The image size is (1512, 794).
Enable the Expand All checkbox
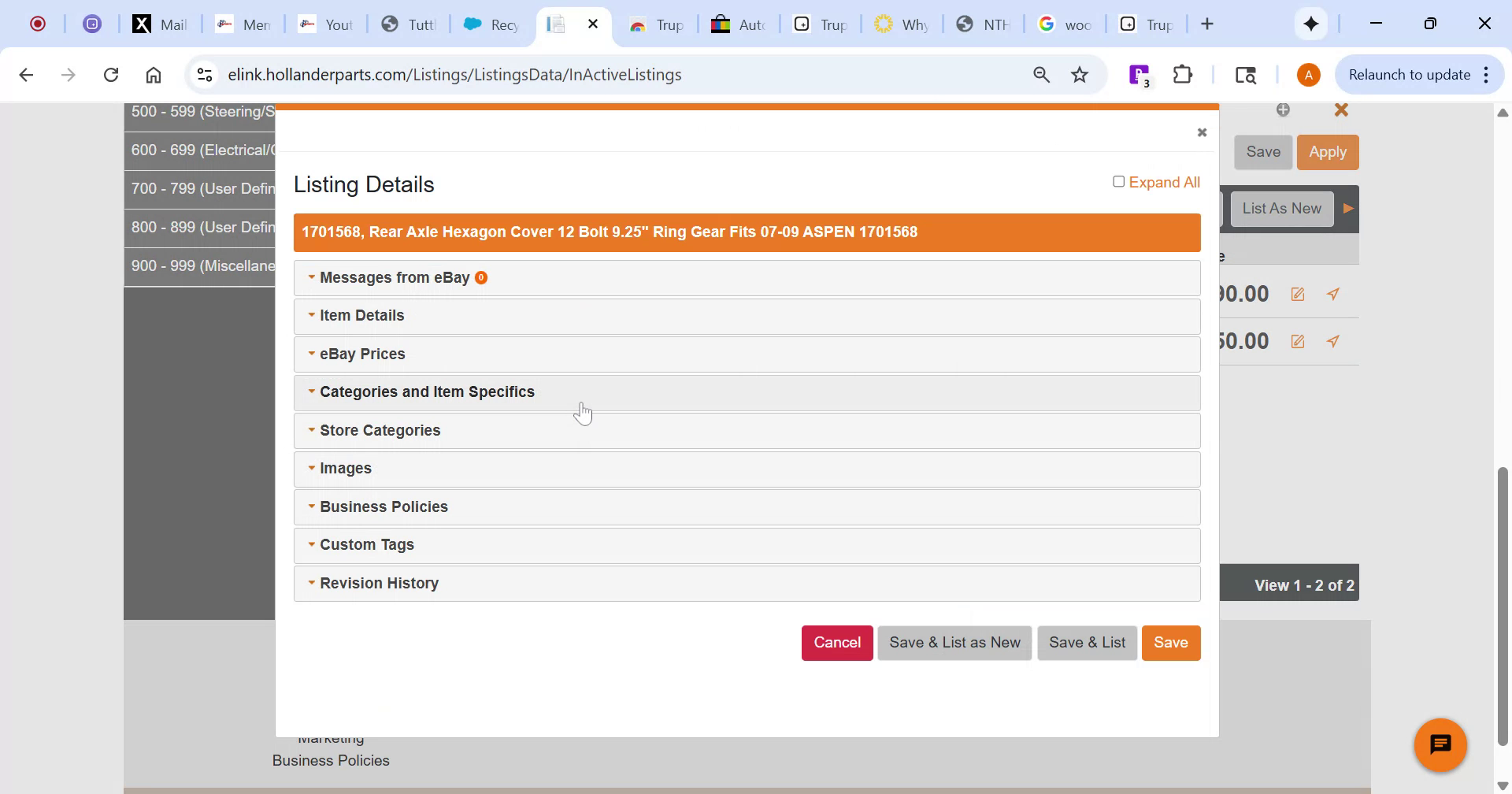point(1119,181)
